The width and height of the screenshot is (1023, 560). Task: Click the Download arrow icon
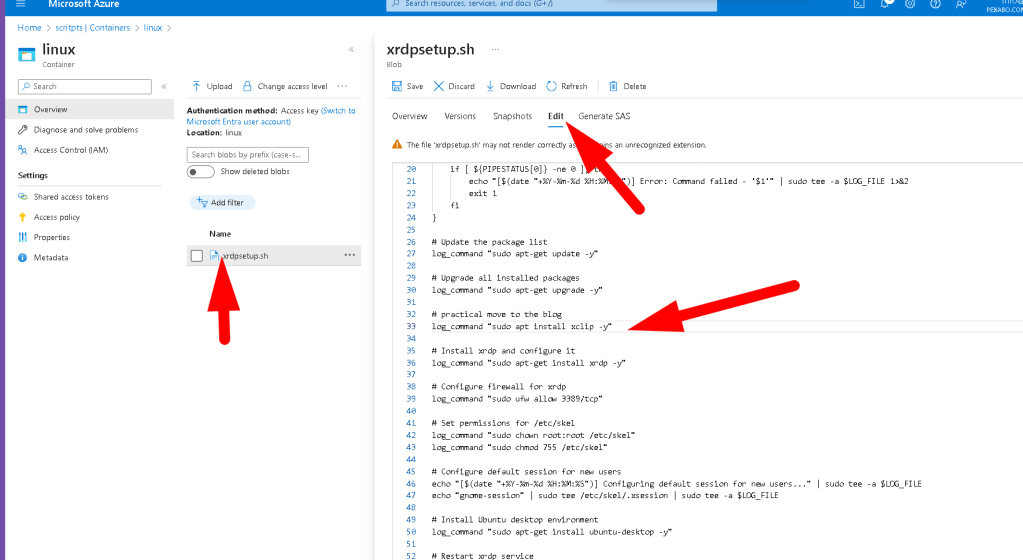point(490,86)
